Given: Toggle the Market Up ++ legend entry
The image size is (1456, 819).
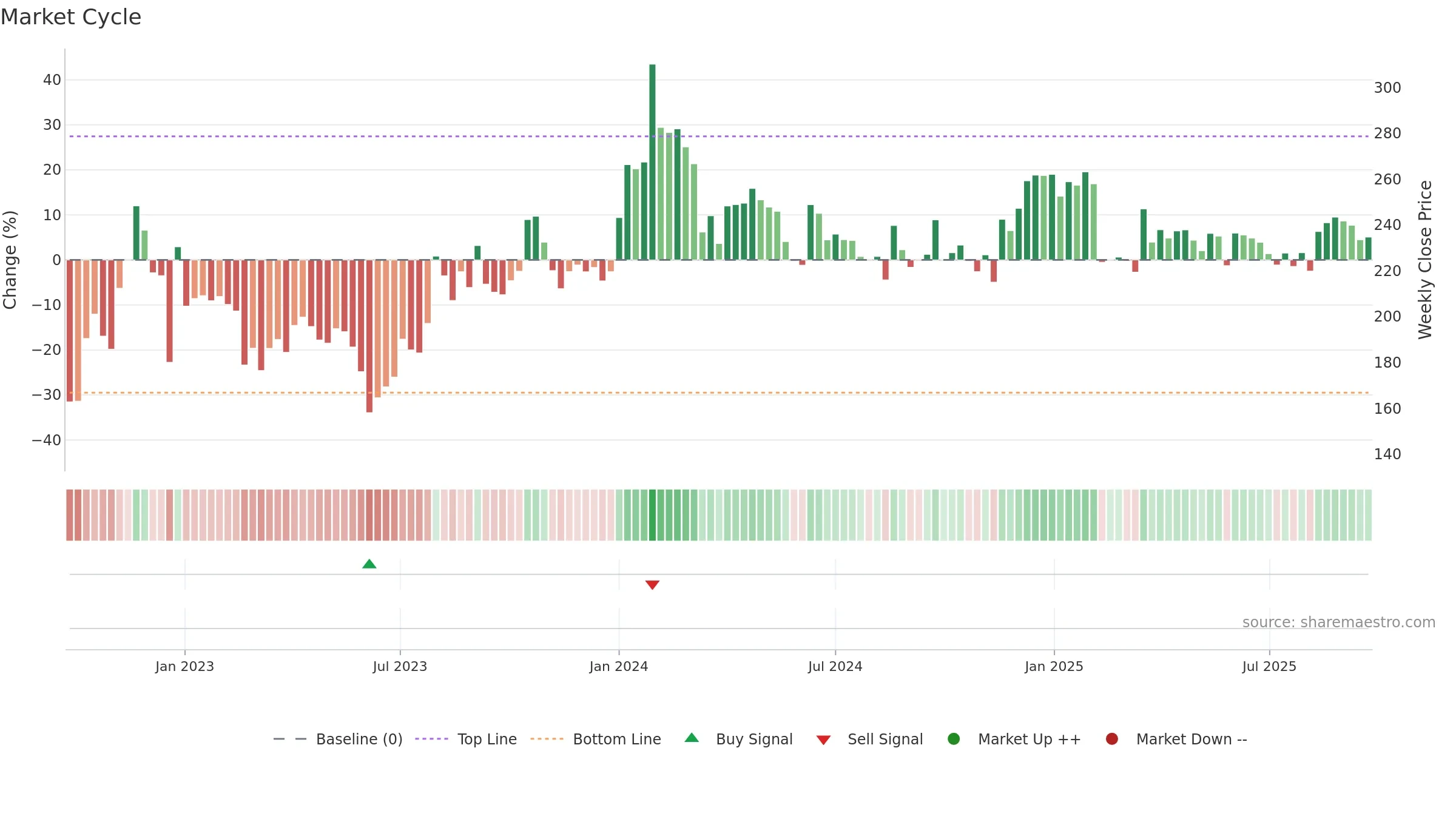Looking at the screenshot, I should [x=1014, y=739].
